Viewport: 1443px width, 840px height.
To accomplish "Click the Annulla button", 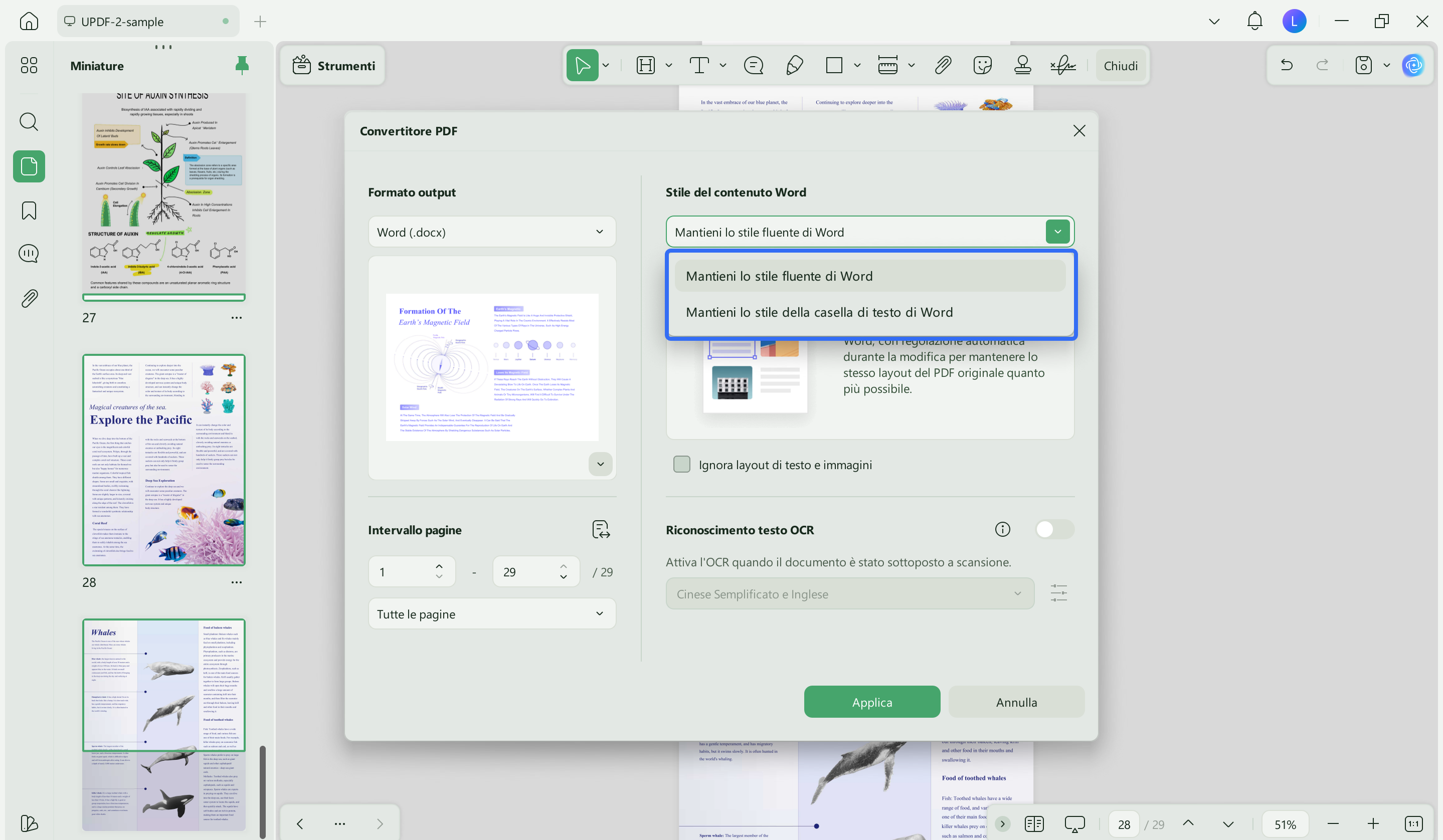I will pos(1016,702).
